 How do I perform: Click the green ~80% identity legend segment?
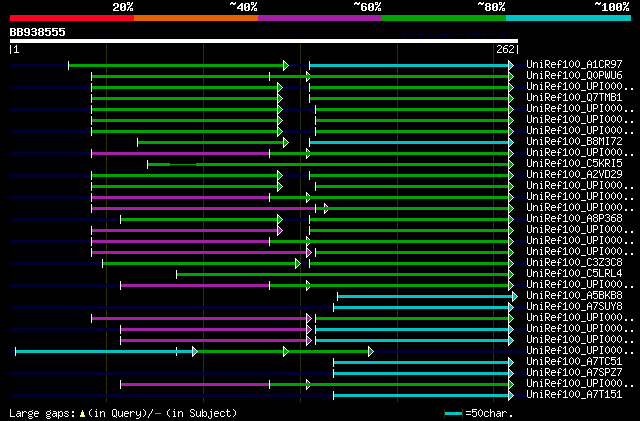point(444,18)
